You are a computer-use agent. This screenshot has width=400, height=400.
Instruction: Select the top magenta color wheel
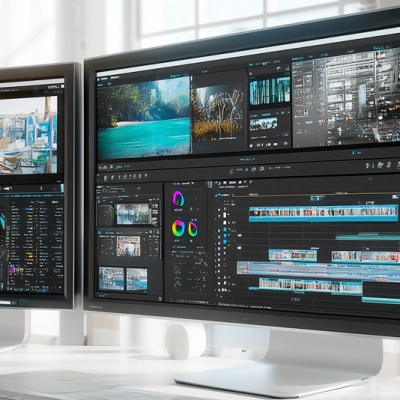(178, 199)
